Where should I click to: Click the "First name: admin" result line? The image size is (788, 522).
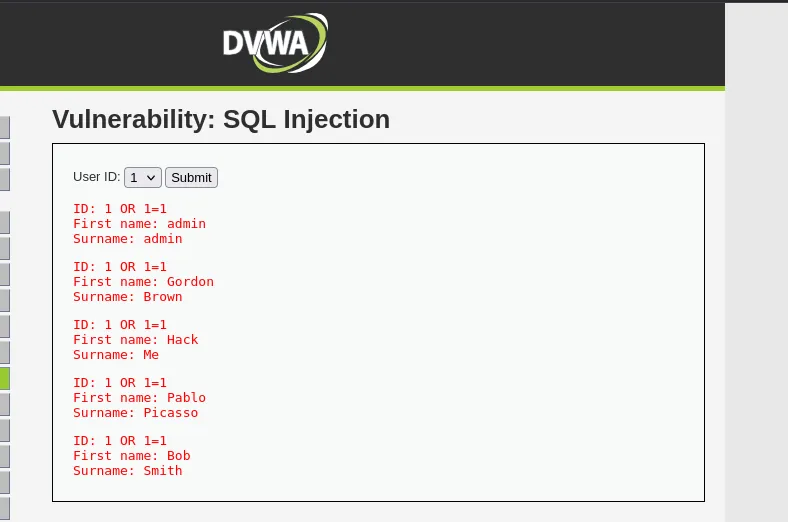click(x=139, y=224)
